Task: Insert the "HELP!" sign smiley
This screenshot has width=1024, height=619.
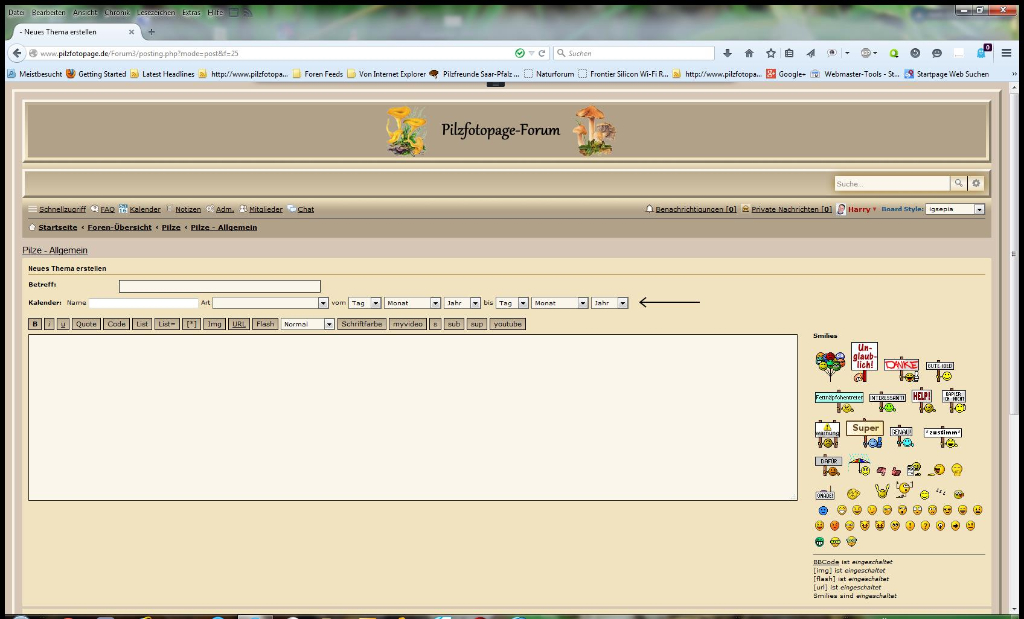Action: pyautogui.click(x=921, y=399)
